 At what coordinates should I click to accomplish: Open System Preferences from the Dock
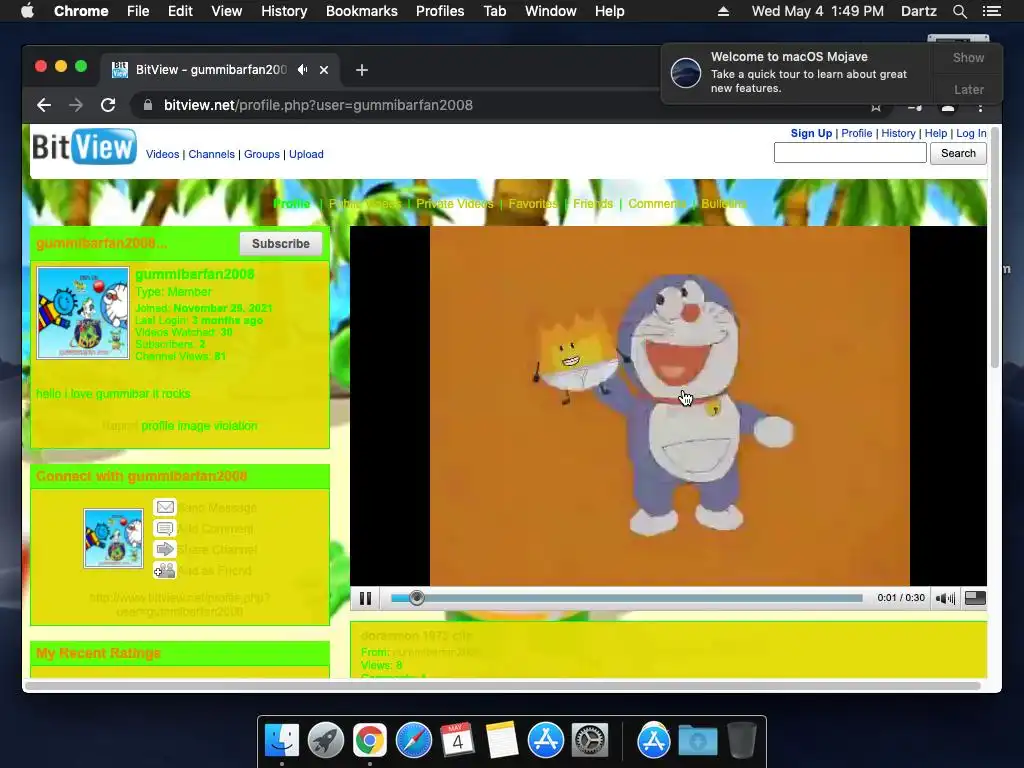(590, 741)
